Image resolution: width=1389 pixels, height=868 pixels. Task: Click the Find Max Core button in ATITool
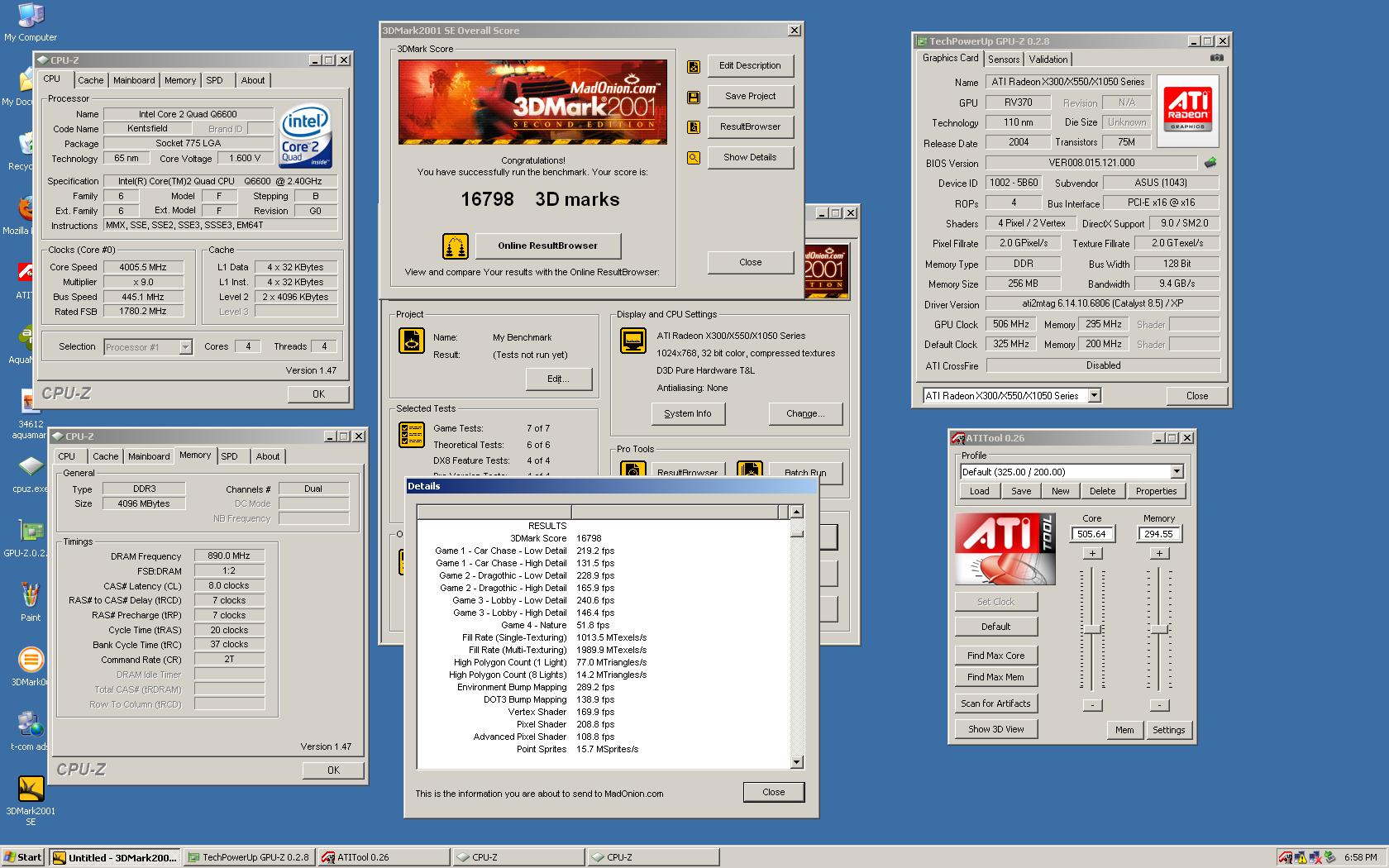click(995, 656)
